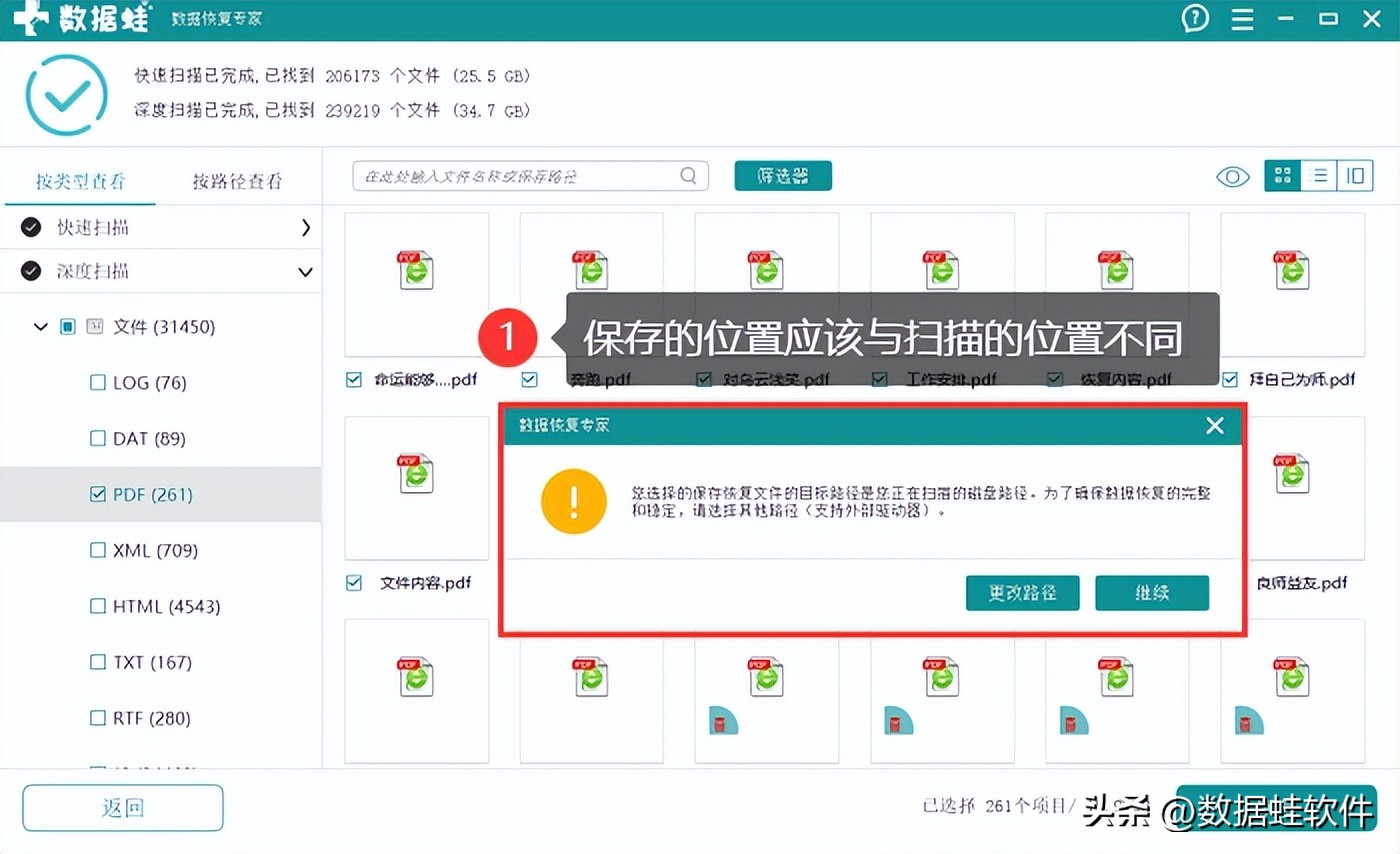
Task: Check the LOG (76) file type checkbox
Action: pyautogui.click(x=97, y=382)
